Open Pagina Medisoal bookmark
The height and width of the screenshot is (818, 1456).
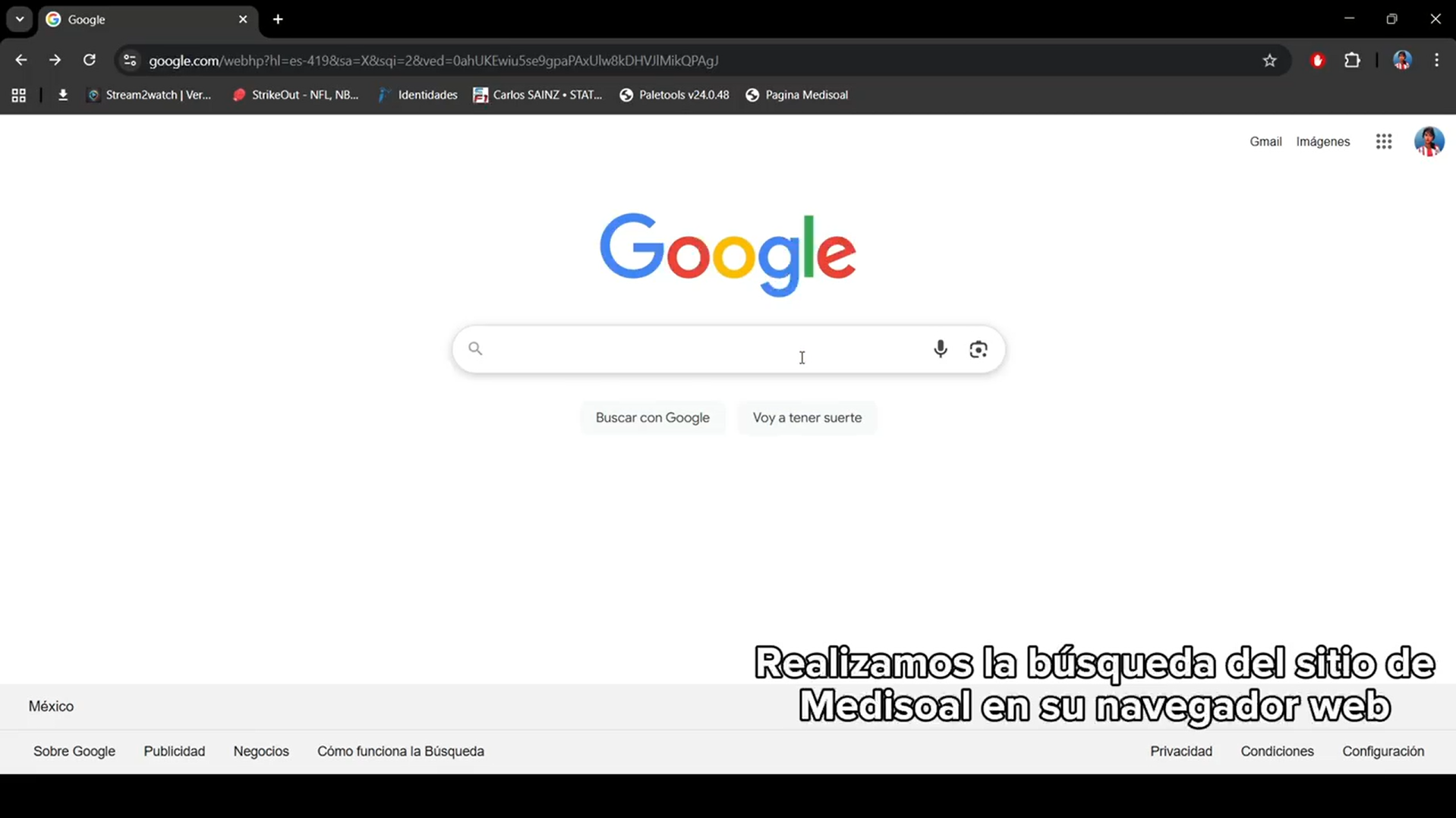(797, 95)
